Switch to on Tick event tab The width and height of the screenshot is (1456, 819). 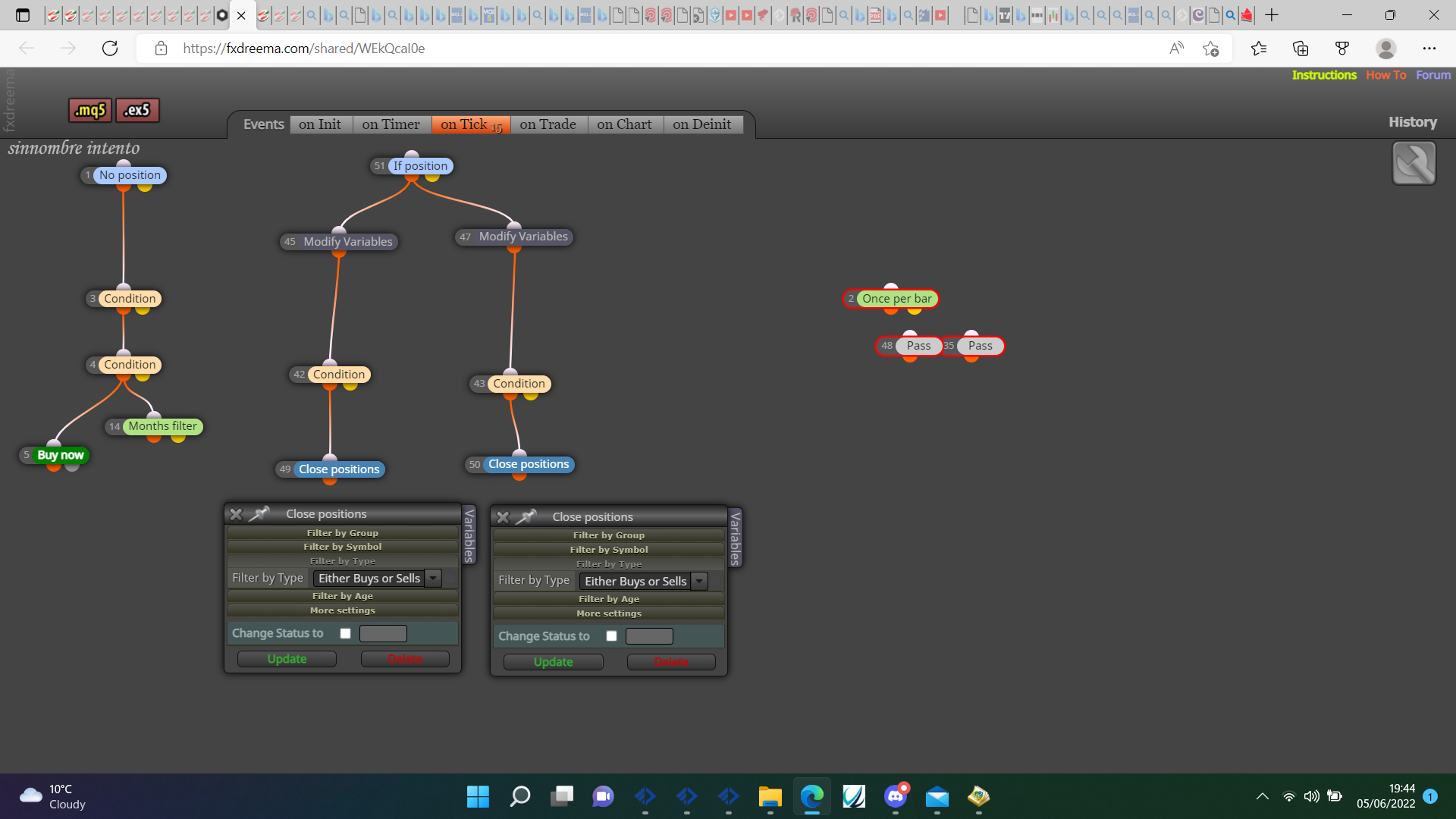[x=471, y=124]
